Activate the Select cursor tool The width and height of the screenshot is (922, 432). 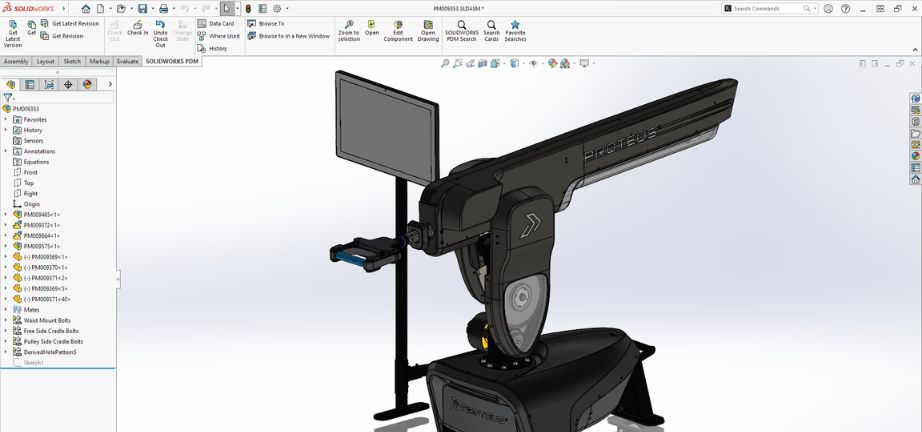227,9
